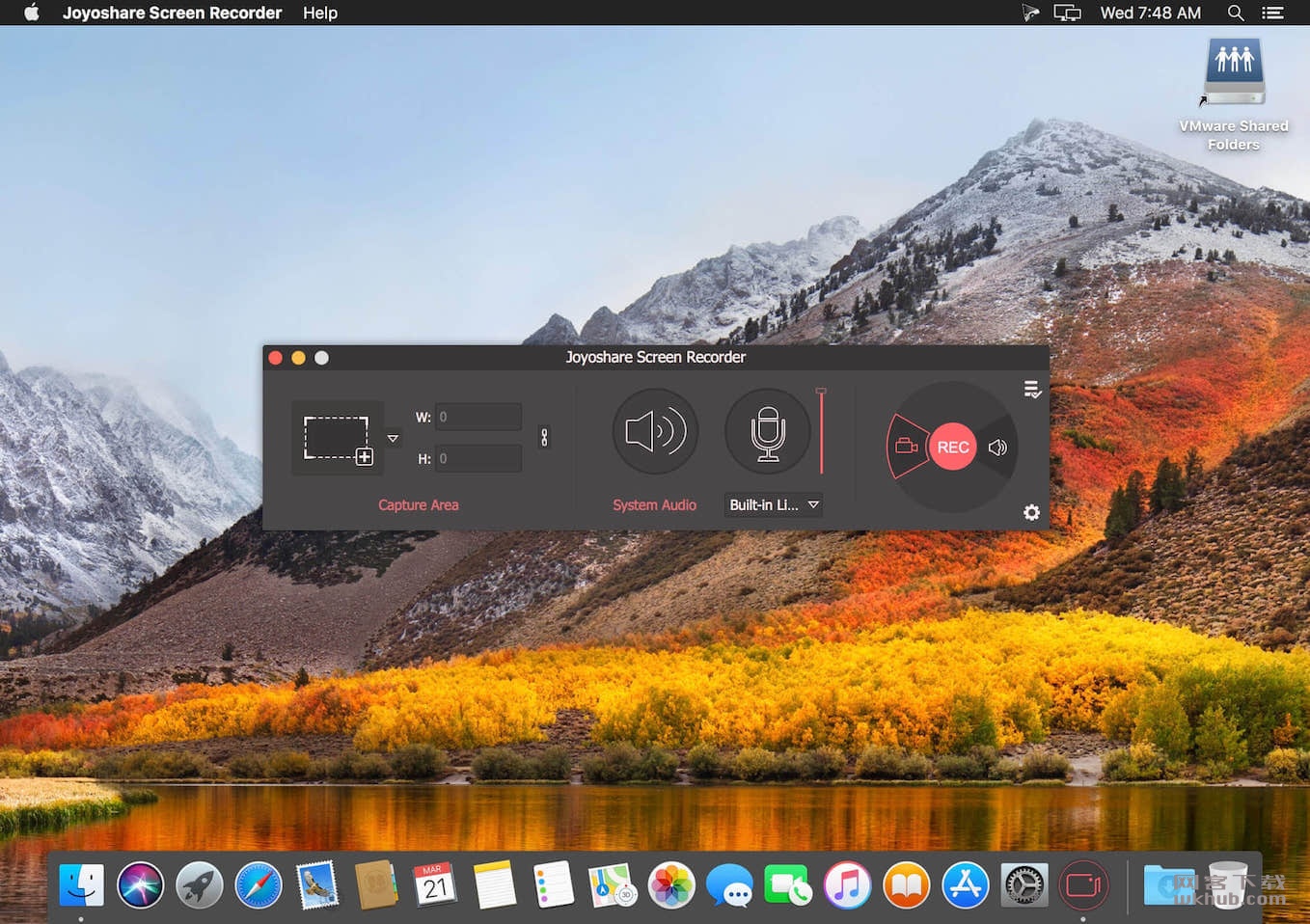Open System Preferences from the Dock

[x=1024, y=884]
